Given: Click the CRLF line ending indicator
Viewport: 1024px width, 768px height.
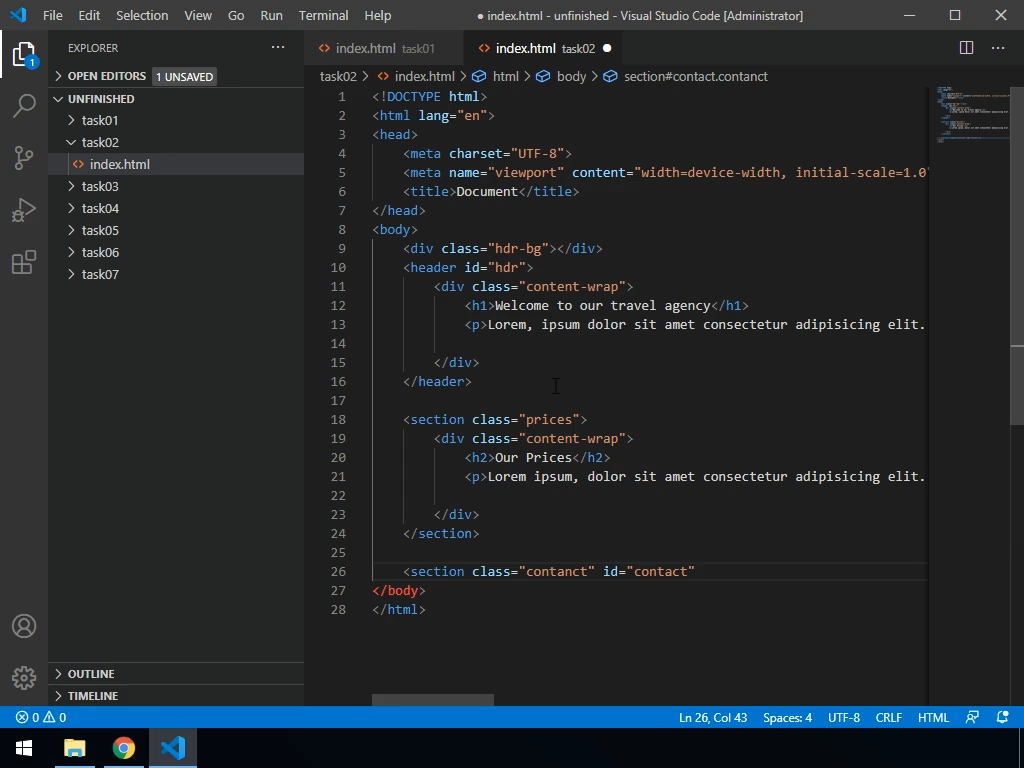Looking at the screenshot, I should point(888,717).
